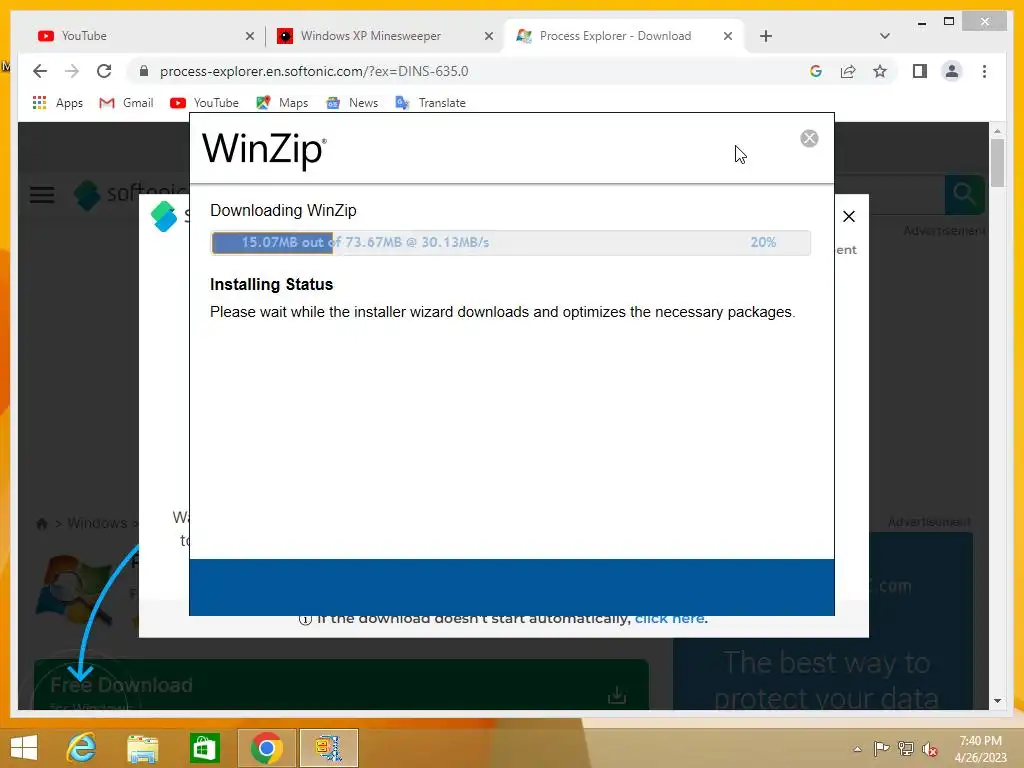Open the taskbar clock and date
The image size is (1024, 768).
(980, 748)
